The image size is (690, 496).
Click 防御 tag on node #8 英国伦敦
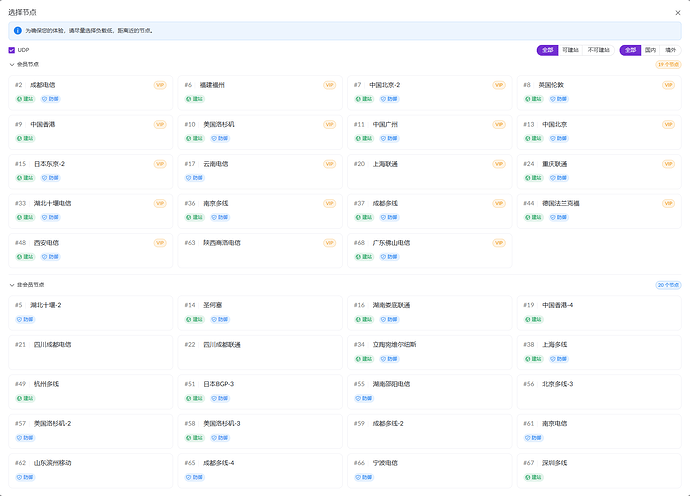click(559, 99)
